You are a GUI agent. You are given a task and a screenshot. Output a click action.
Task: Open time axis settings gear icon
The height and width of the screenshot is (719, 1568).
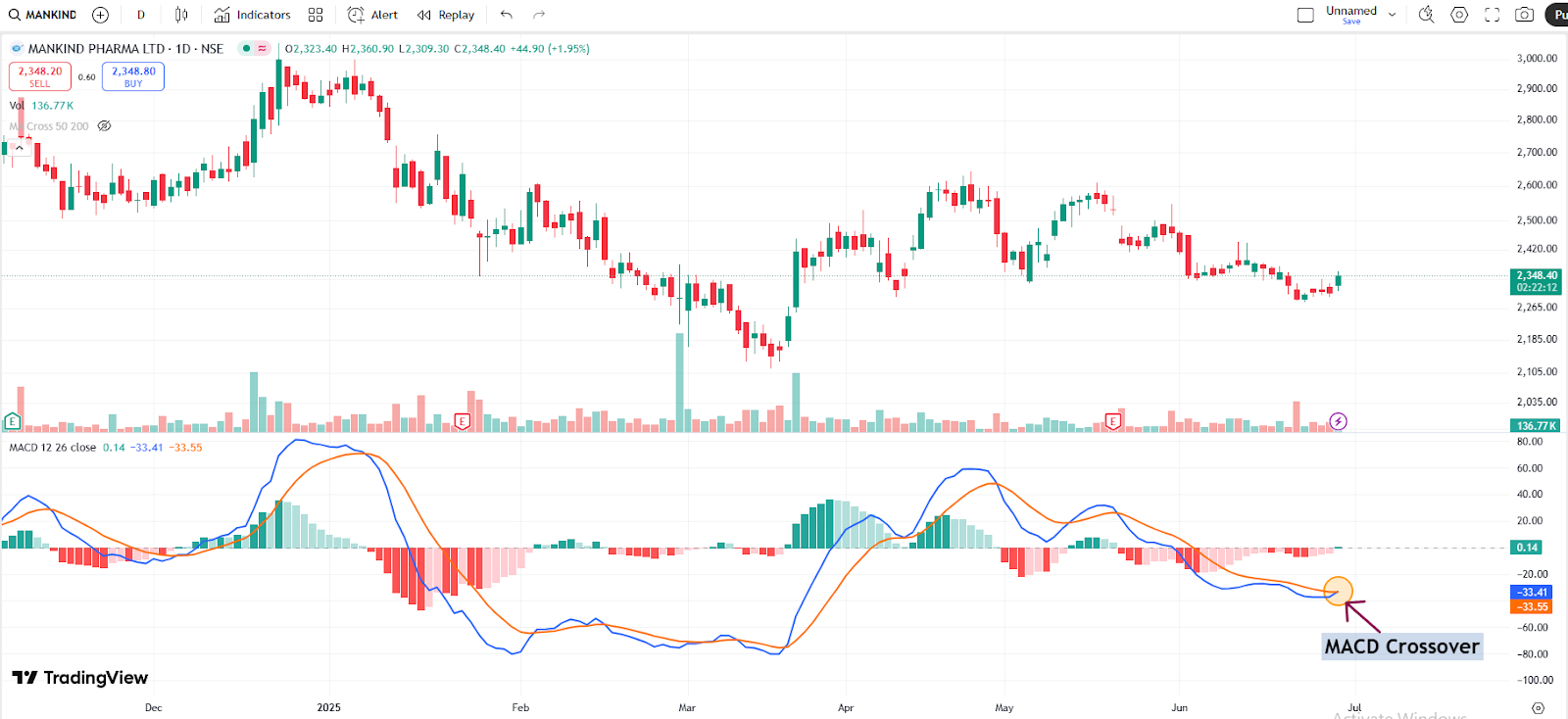coord(1538,707)
